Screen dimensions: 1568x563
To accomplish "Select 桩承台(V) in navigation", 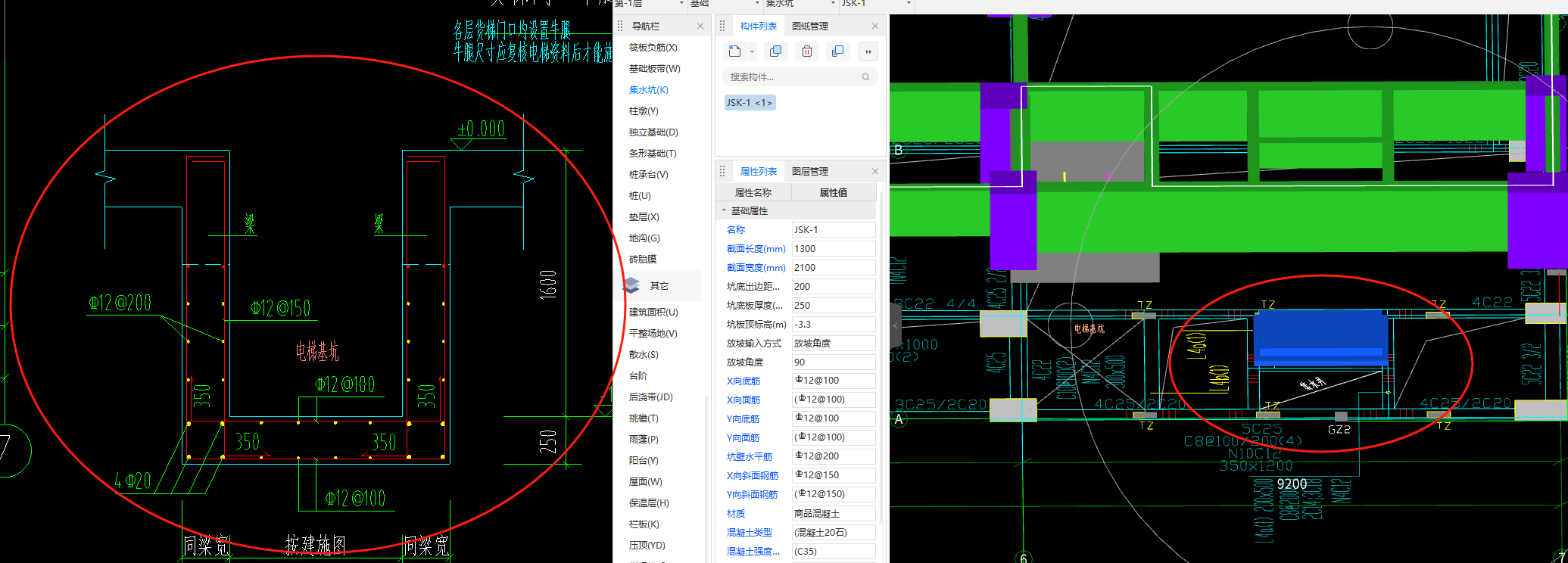I will pos(648,174).
